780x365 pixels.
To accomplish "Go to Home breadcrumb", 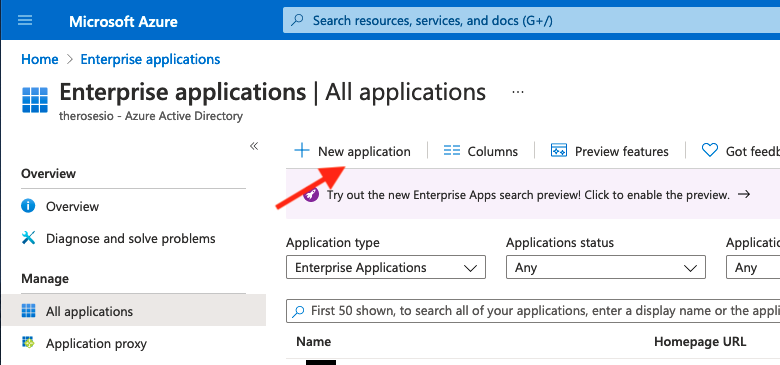I will [40, 60].
